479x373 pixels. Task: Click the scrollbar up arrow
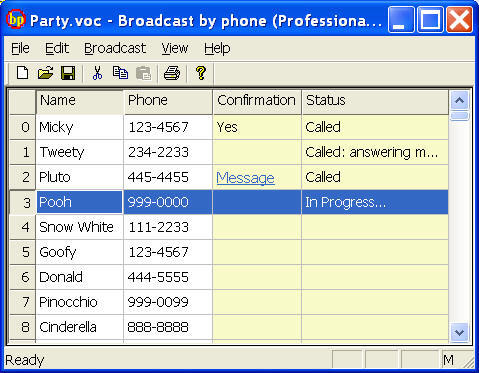460,100
